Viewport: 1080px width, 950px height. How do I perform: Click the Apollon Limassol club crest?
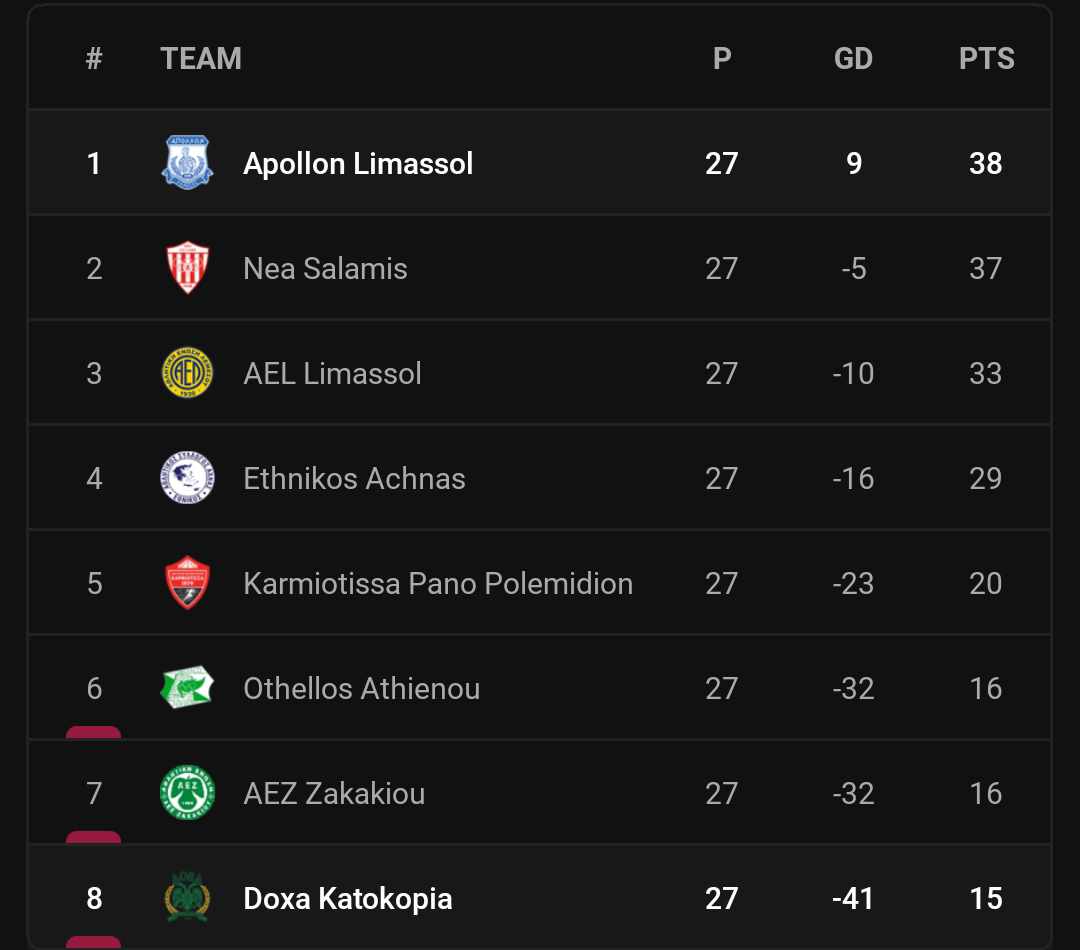pyautogui.click(x=187, y=163)
